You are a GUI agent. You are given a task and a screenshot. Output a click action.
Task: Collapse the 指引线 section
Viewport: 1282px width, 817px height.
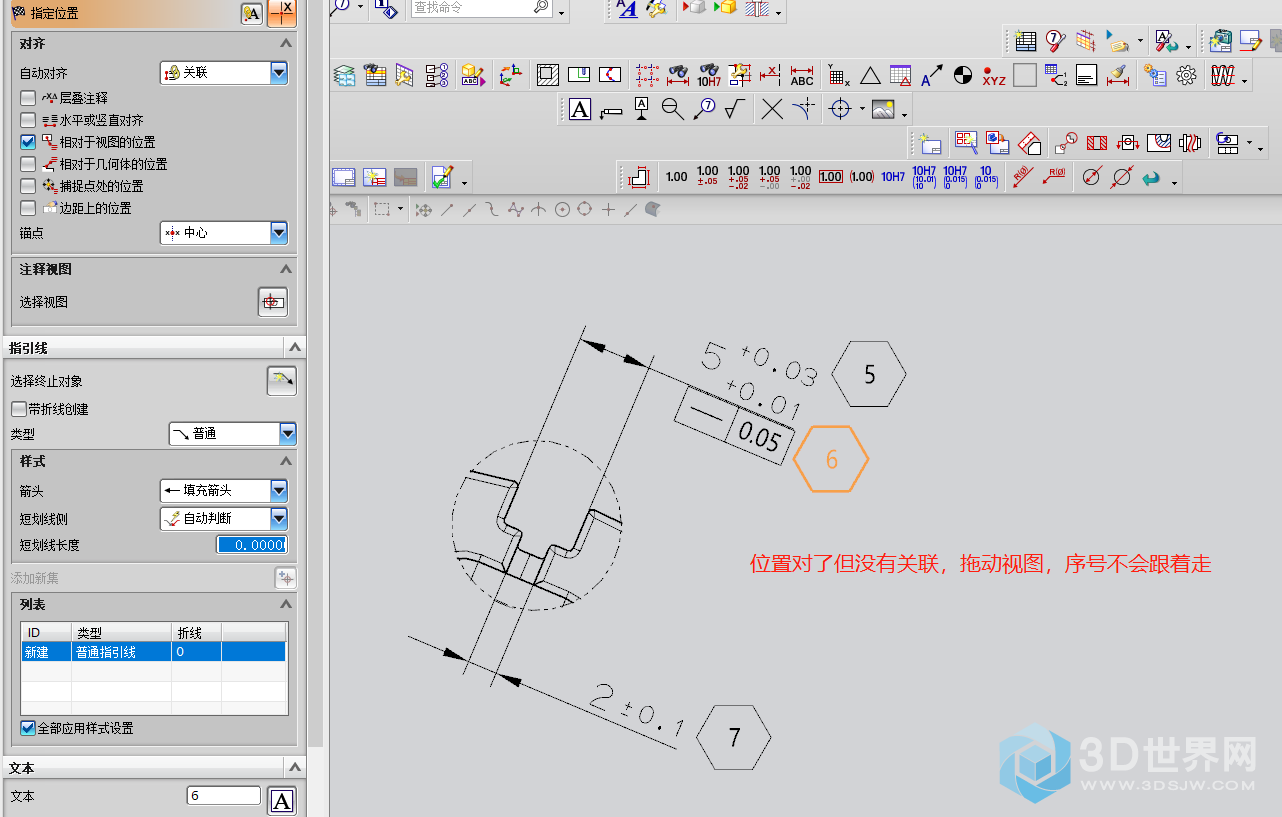(x=295, y=348)
